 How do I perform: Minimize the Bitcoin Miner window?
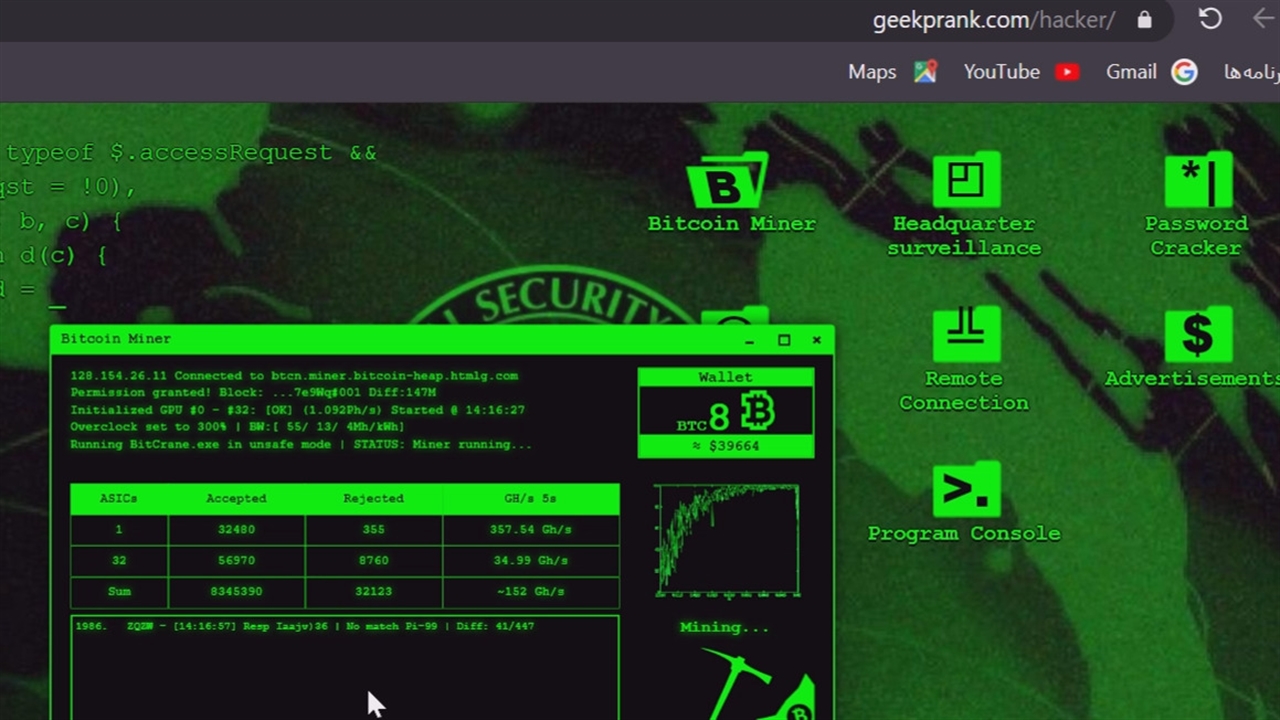coord(750,341)
